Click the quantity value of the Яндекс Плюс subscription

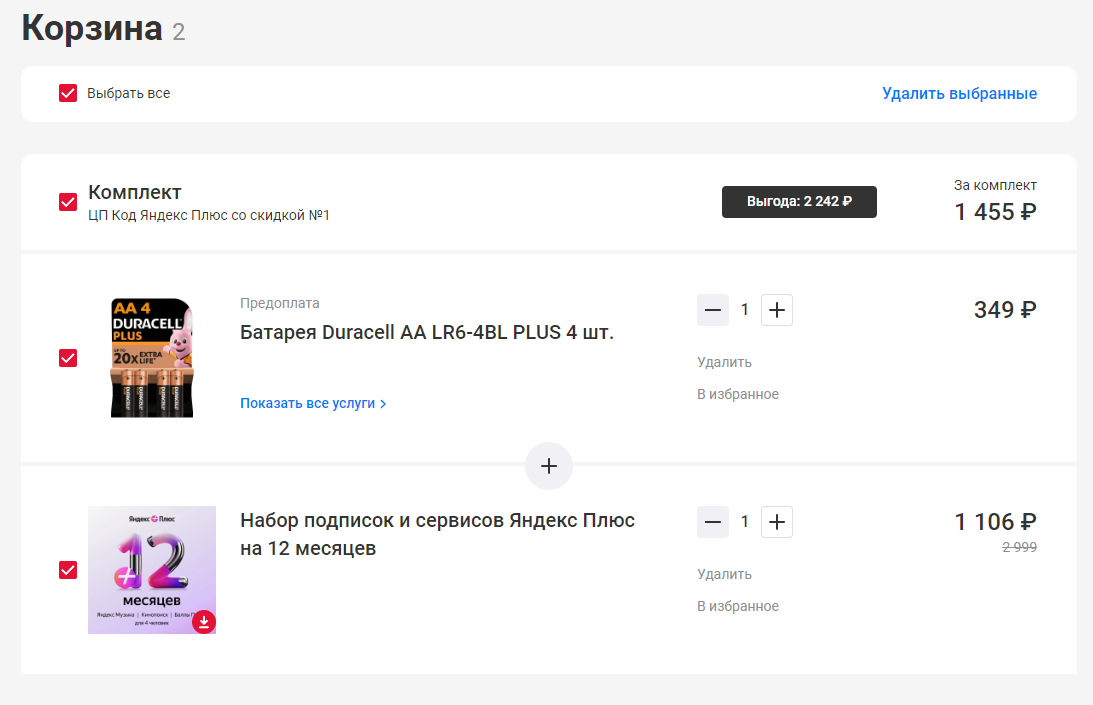tap(744, 522)
